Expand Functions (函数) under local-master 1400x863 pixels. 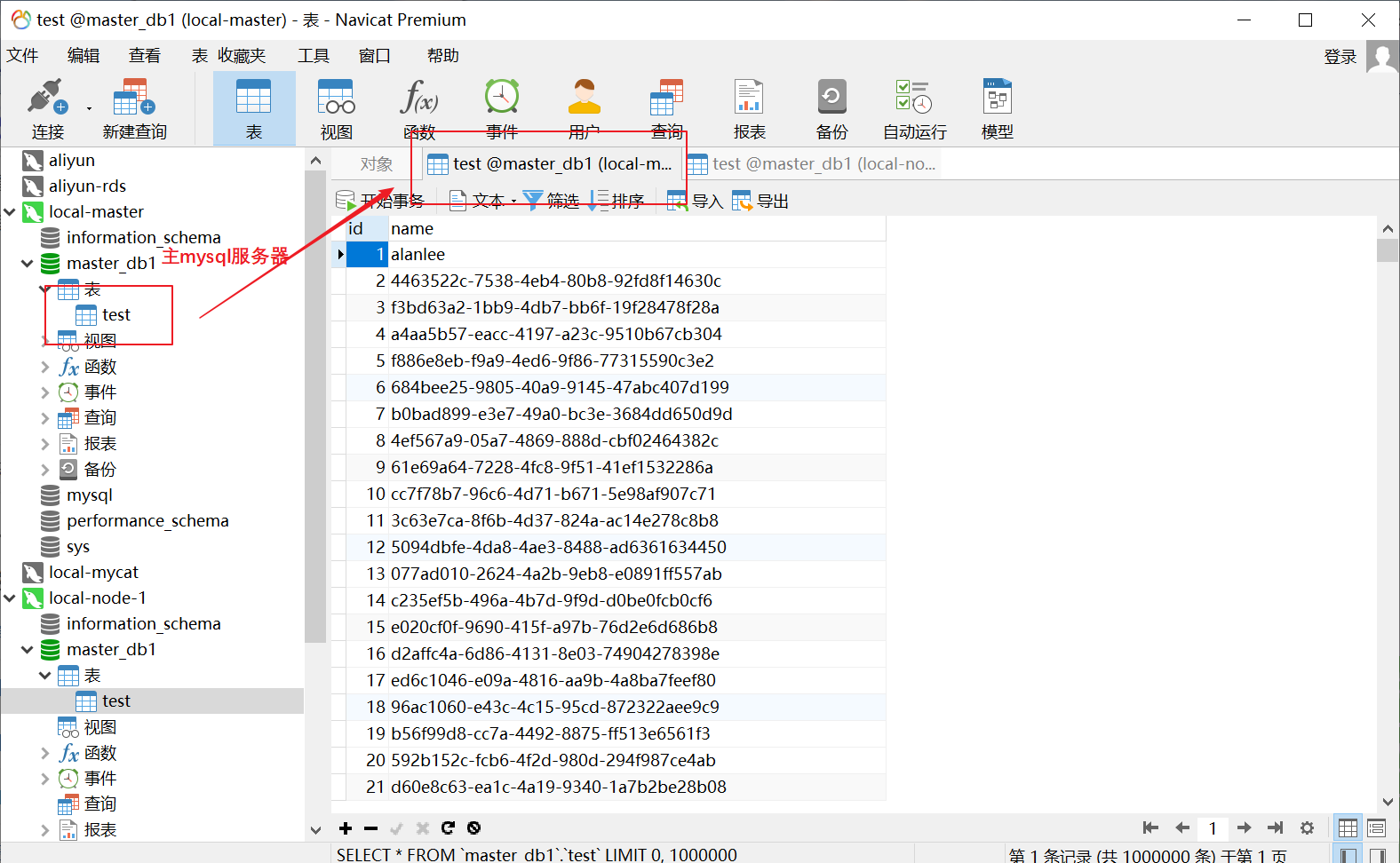click(45, 367)
